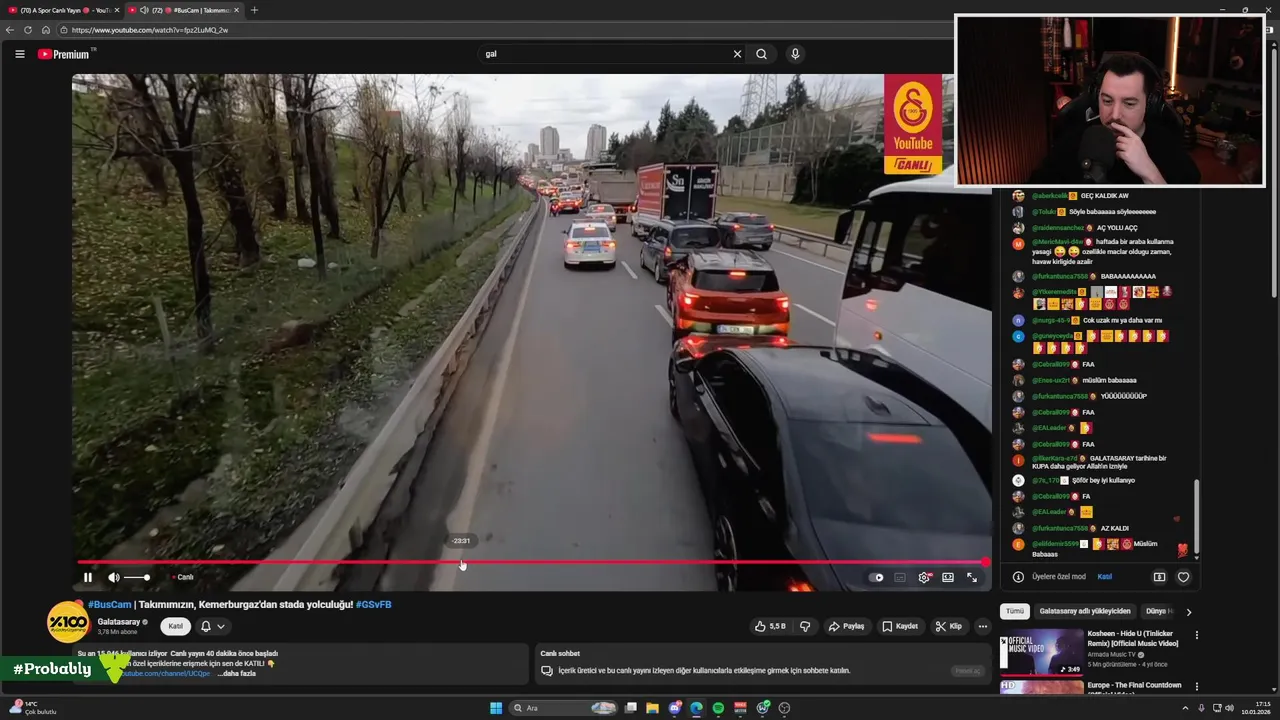1280x720 pixels.
Task: Close the #BusCam browser tab
Action: [x=237, y=10]
